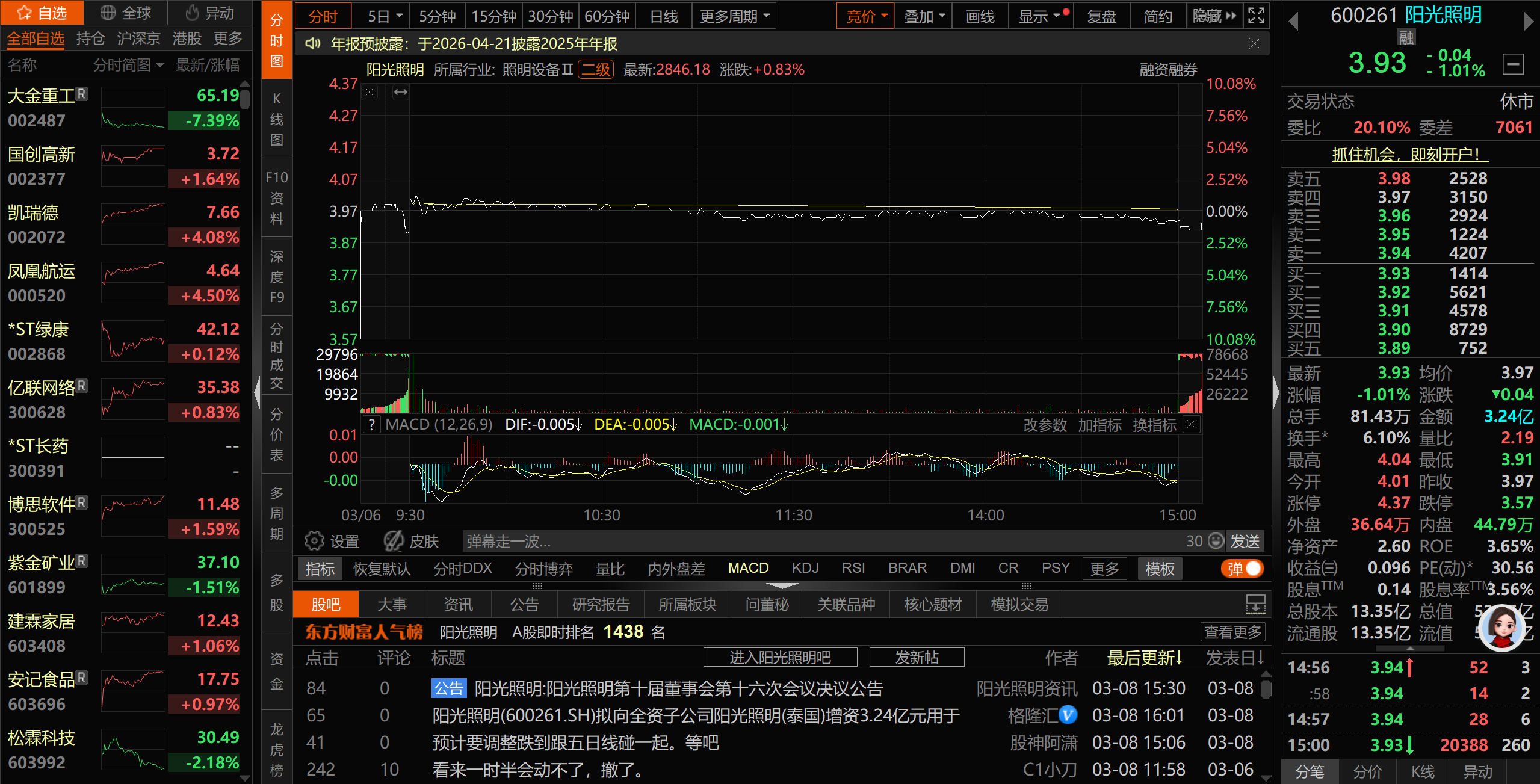Click the MACD help question mark icon

tap(372, 425)
